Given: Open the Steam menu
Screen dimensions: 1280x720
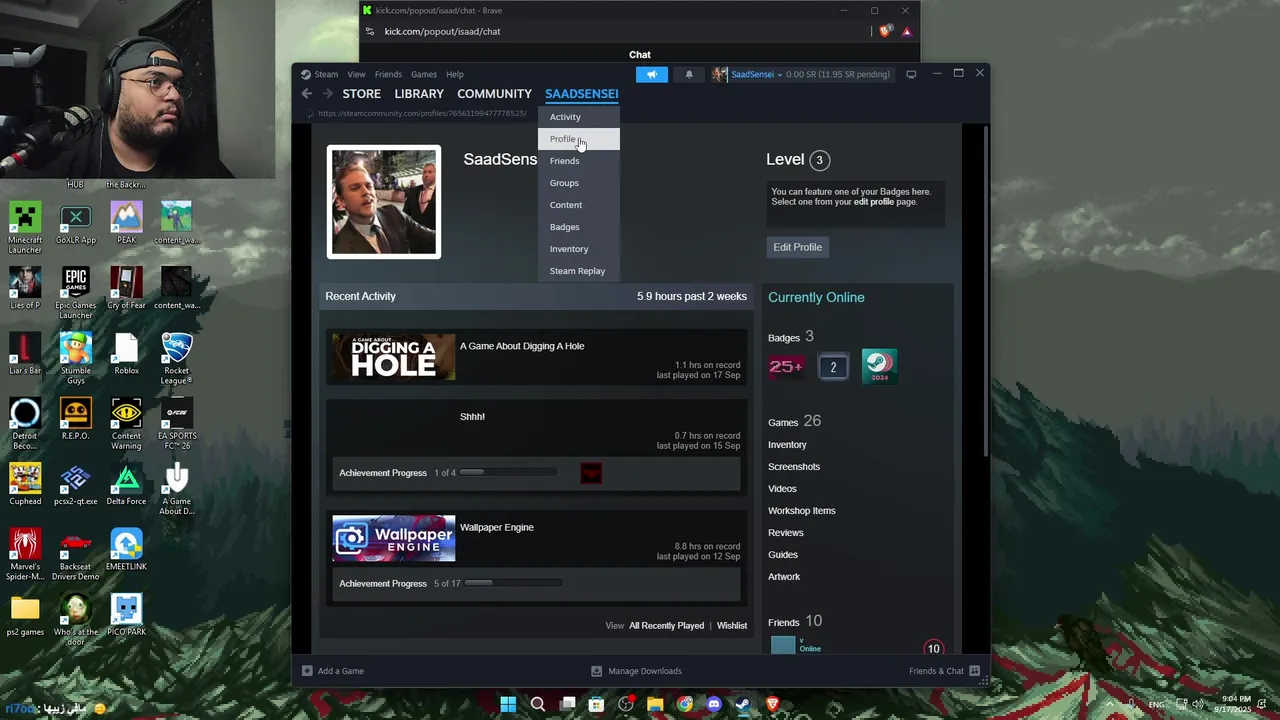Looking at the screenshot, I should [x=326, y=74].
